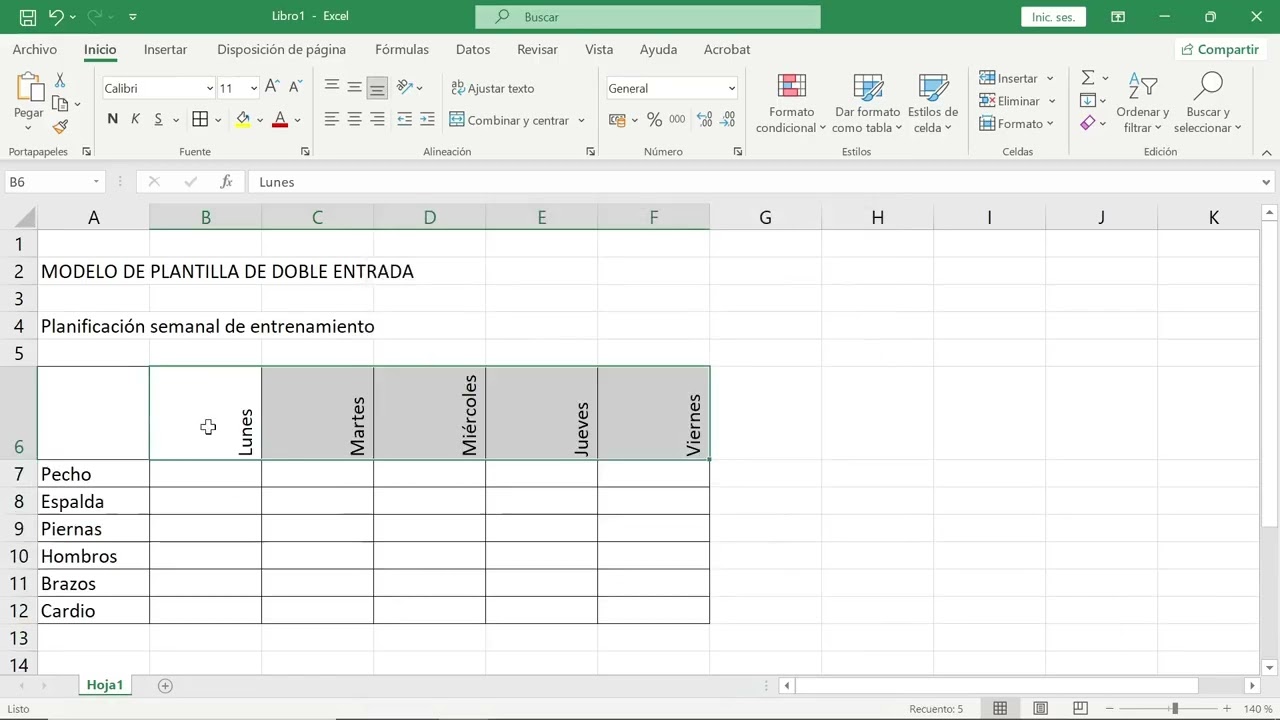Undo the last action

(56, 17)
